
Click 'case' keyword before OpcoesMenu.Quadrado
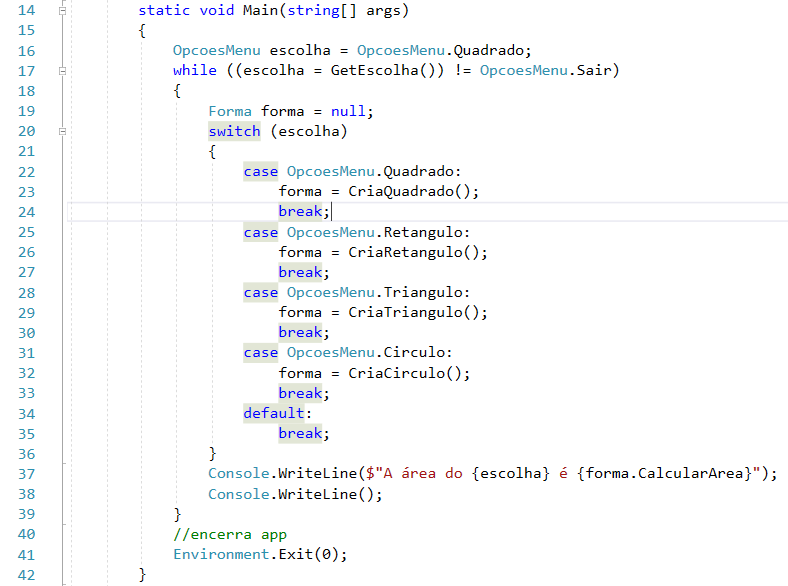point(261,172)
